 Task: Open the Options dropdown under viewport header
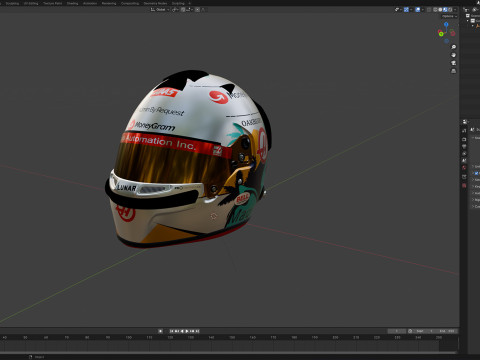449,16
